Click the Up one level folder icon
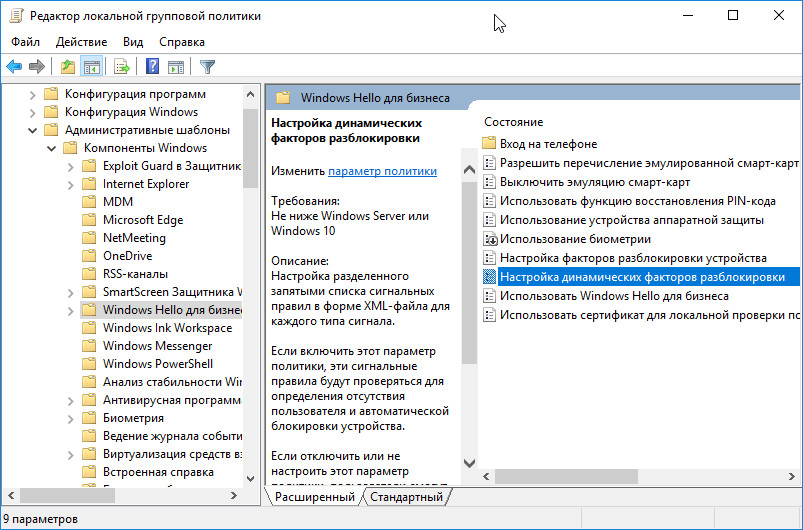Image resolution: width=803 pixels, height=530 pixels. (67, 67)
